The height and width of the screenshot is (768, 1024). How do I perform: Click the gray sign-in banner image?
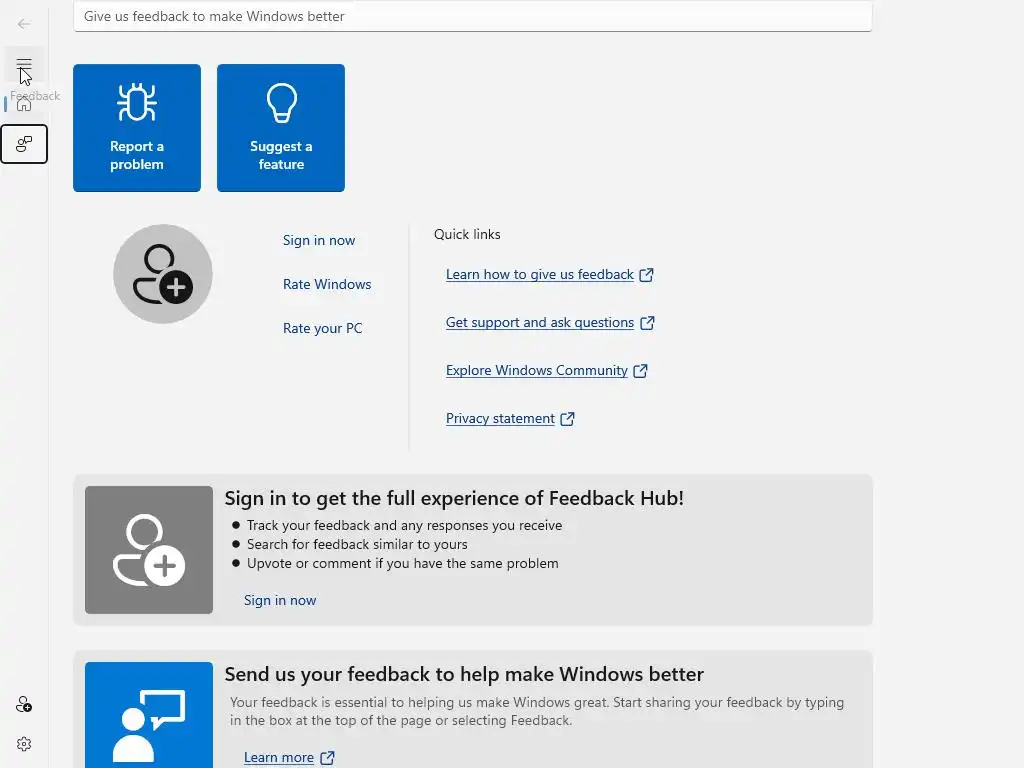(149, 550)
